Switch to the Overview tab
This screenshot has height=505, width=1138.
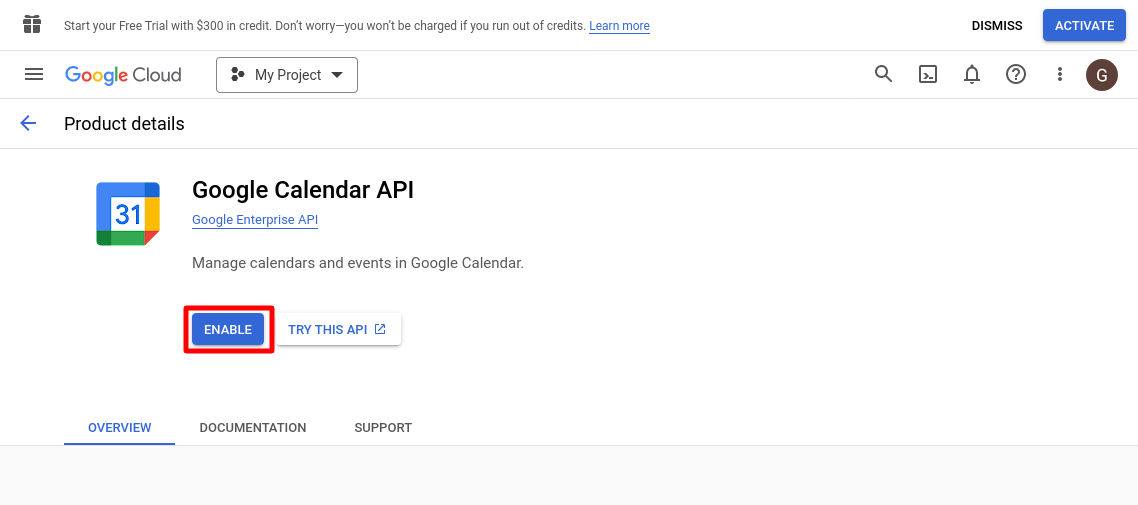click(120, 427)
